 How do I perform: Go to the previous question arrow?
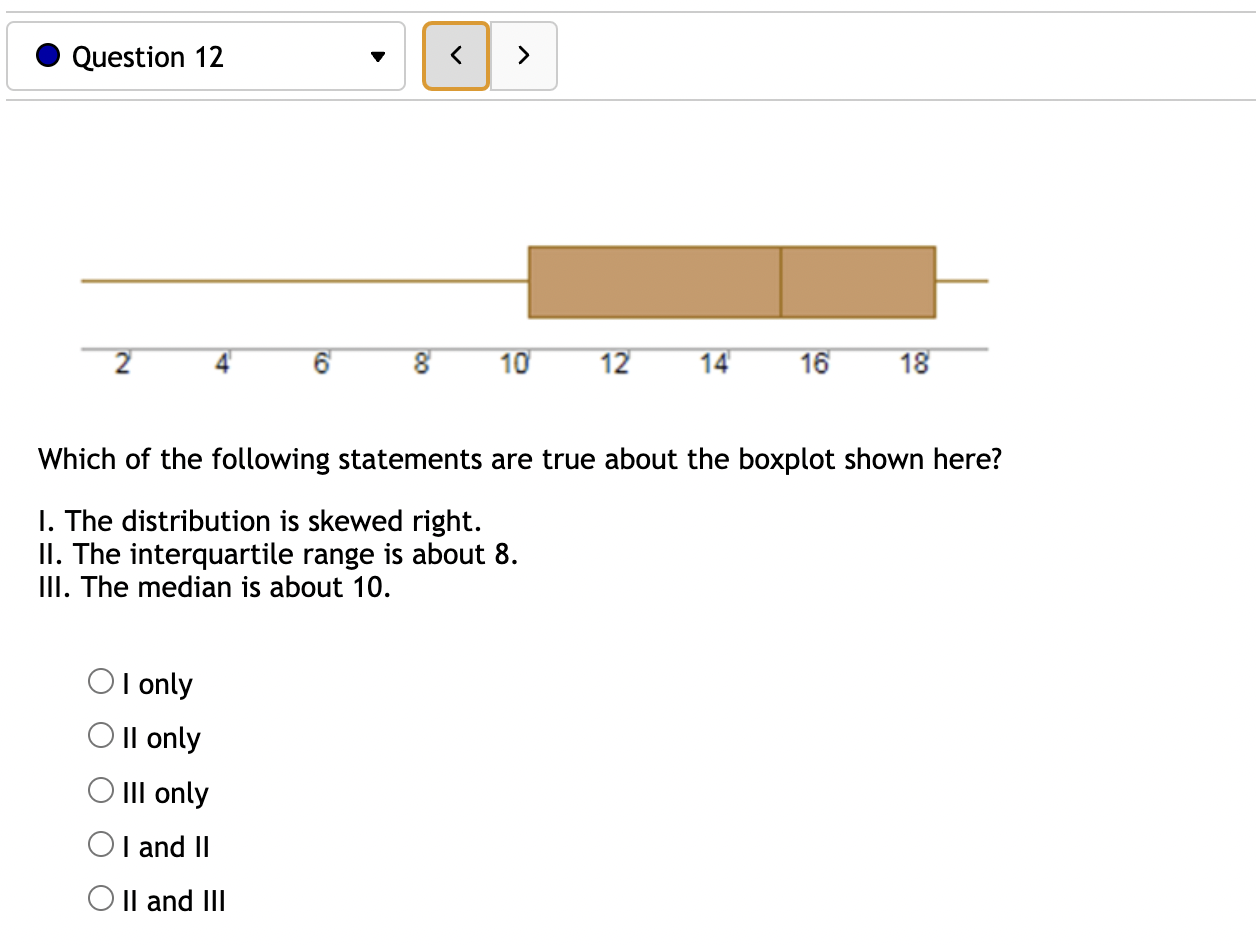tap(456, 56)
